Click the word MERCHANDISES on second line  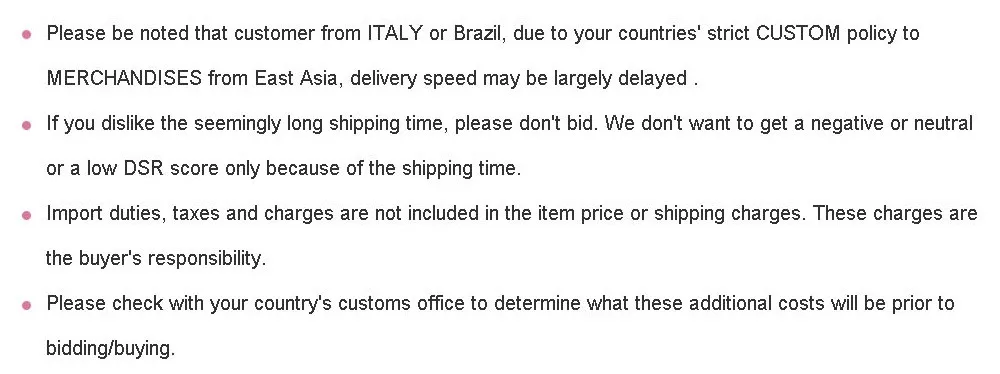tap(124, 79)
